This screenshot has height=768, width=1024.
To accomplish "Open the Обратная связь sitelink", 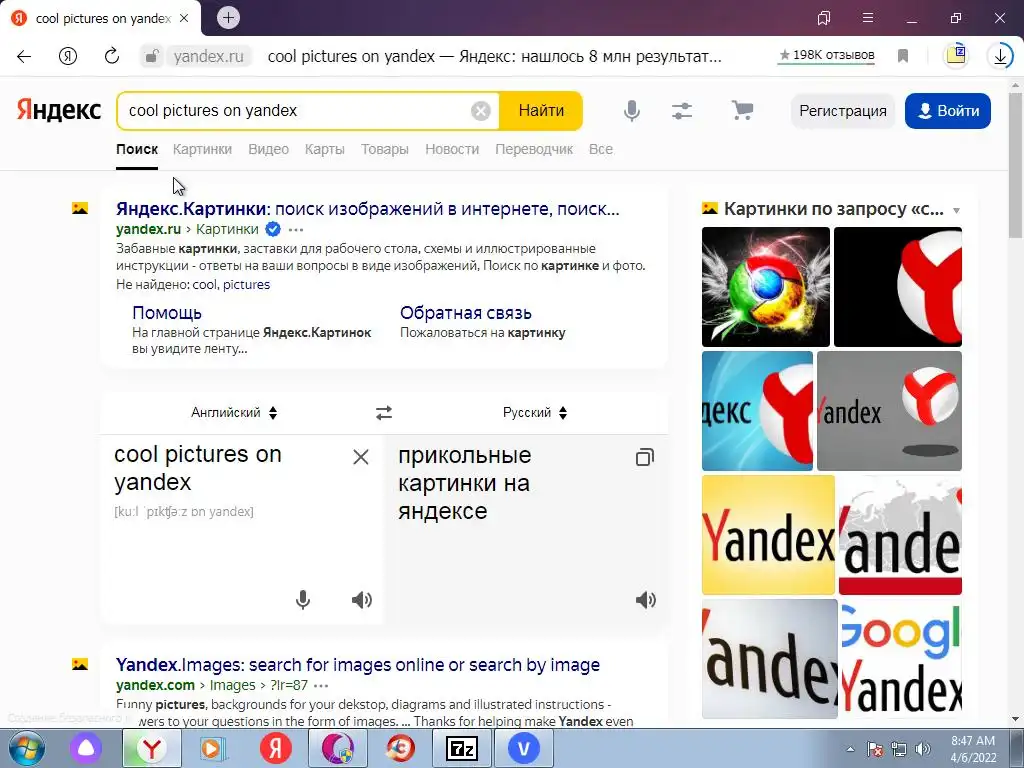I will pyautogui.click(x=466, y=313).
